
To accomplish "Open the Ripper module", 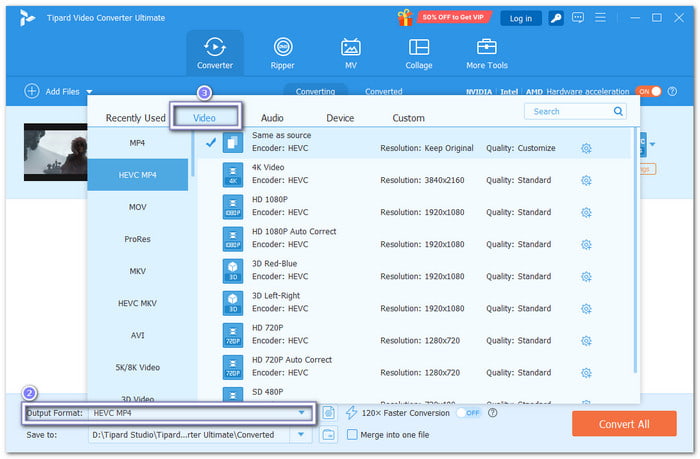I will click(283, 53).
